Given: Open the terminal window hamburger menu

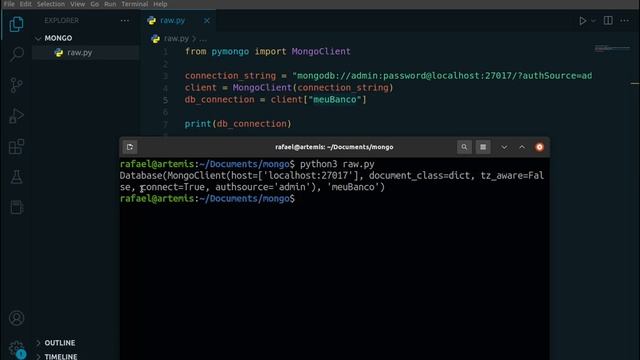Looking at the screenshot, I should click(x=483, y=147).
